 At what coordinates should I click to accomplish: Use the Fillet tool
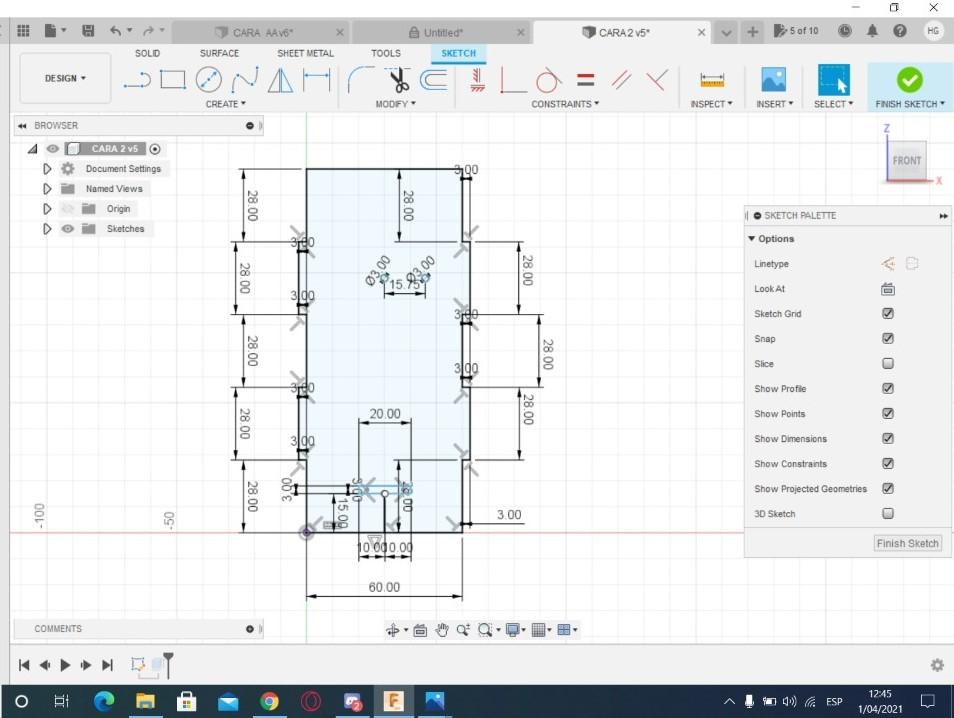(x=360, y=80)
